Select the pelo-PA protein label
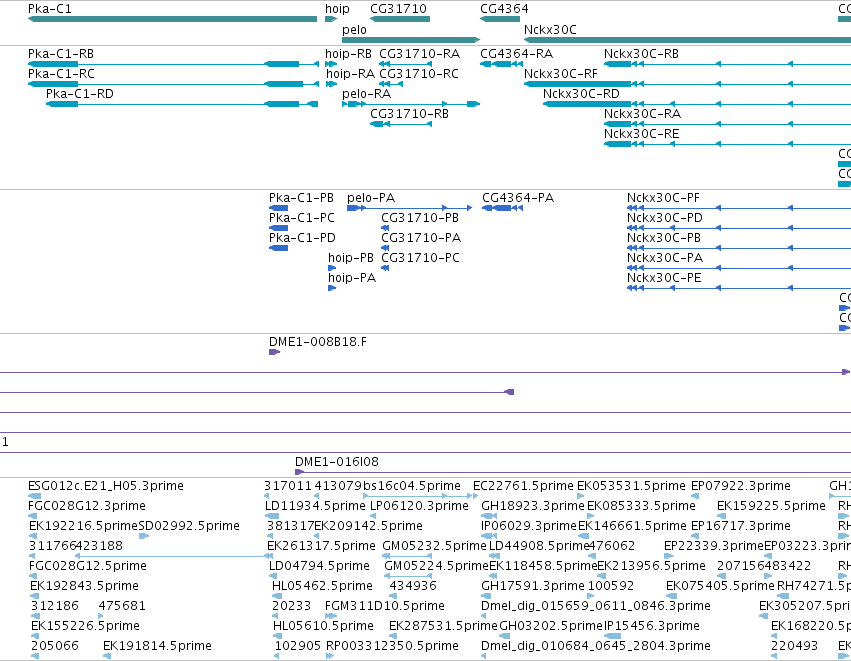The image size is (851, 661). (371, 198)
